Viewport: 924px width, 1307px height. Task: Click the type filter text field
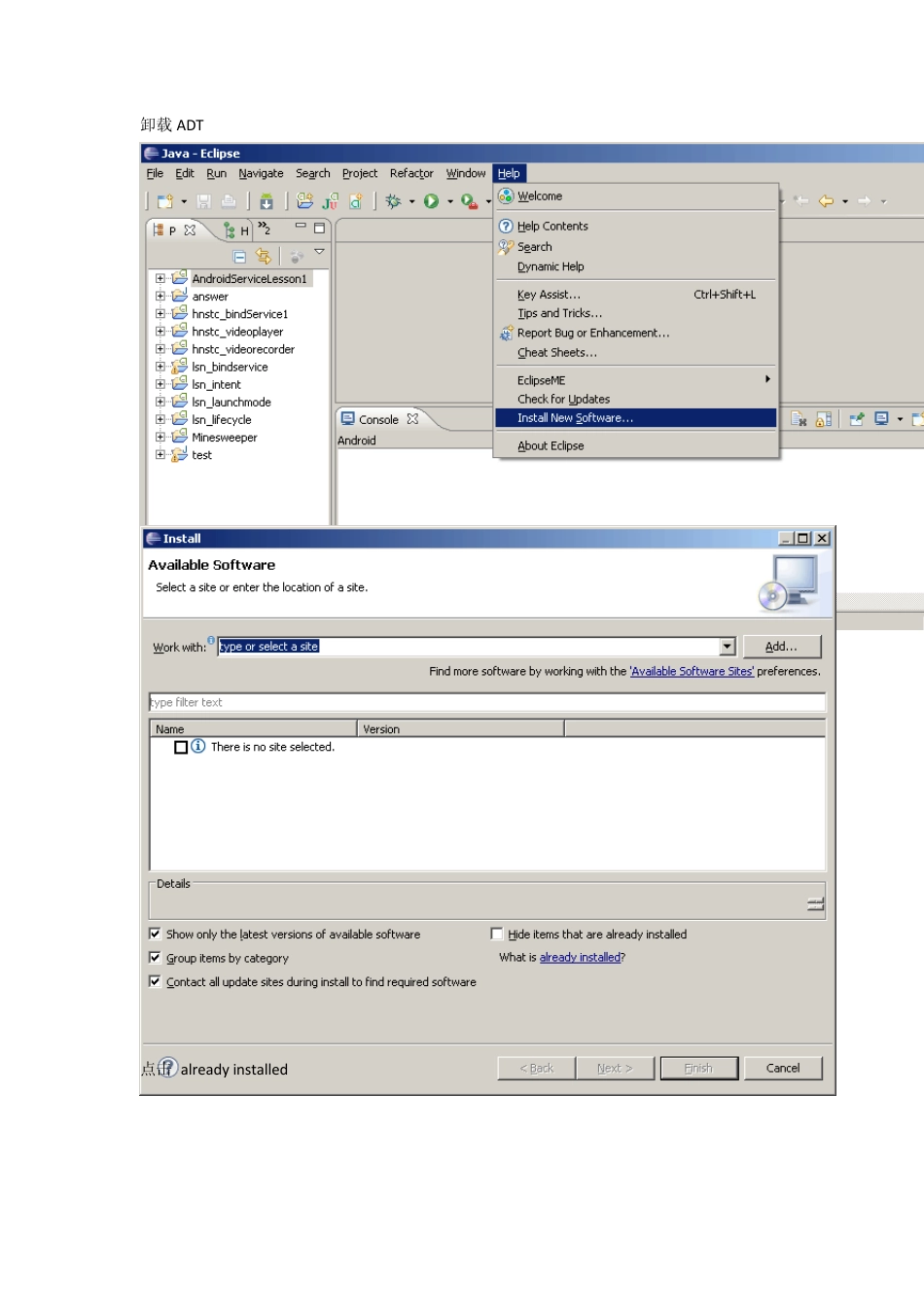tap(487, 702)
